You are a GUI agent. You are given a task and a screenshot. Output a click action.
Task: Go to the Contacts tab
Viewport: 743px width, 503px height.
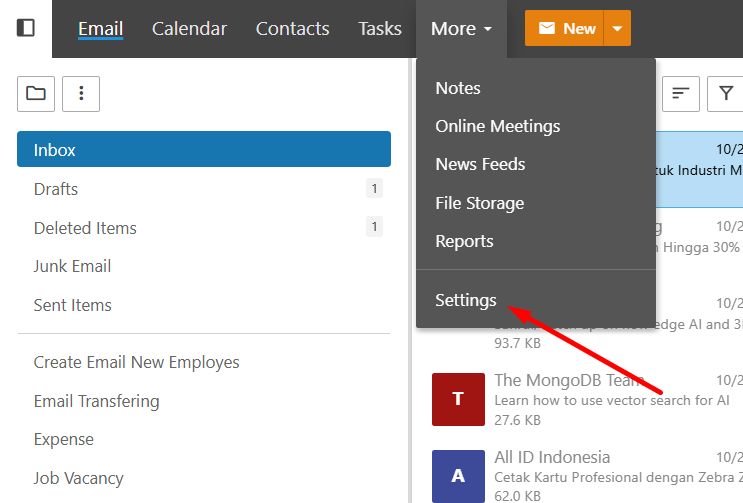coord(292,29)
